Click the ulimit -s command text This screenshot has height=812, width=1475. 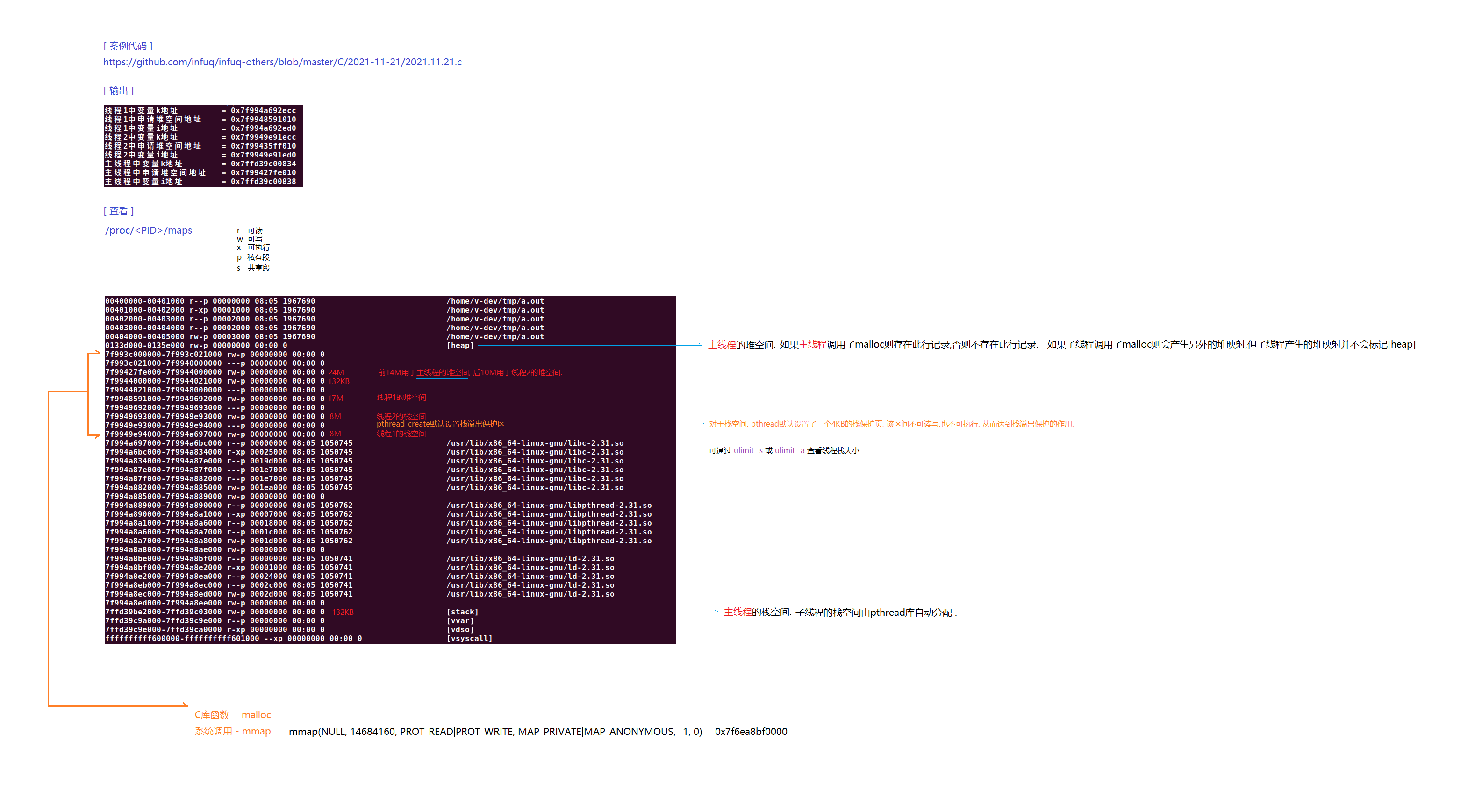click(x=748, y=451)
